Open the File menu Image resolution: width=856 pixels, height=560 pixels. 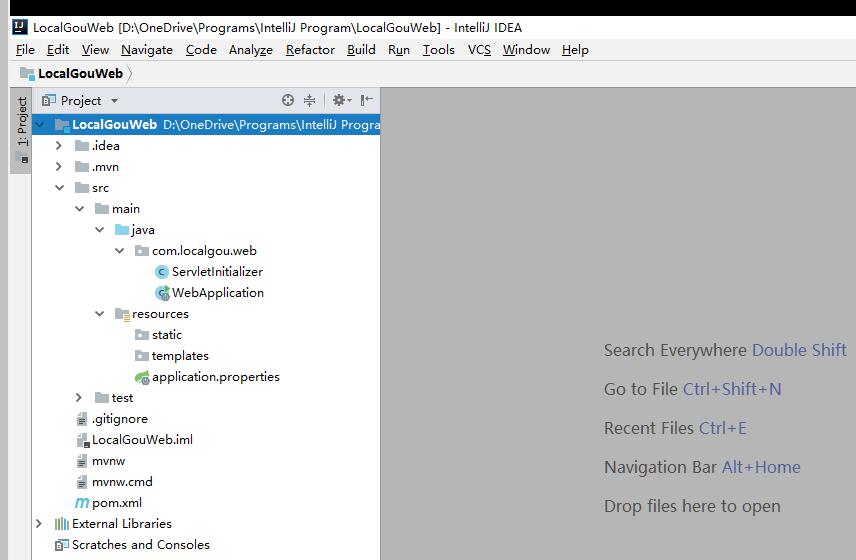25,50
